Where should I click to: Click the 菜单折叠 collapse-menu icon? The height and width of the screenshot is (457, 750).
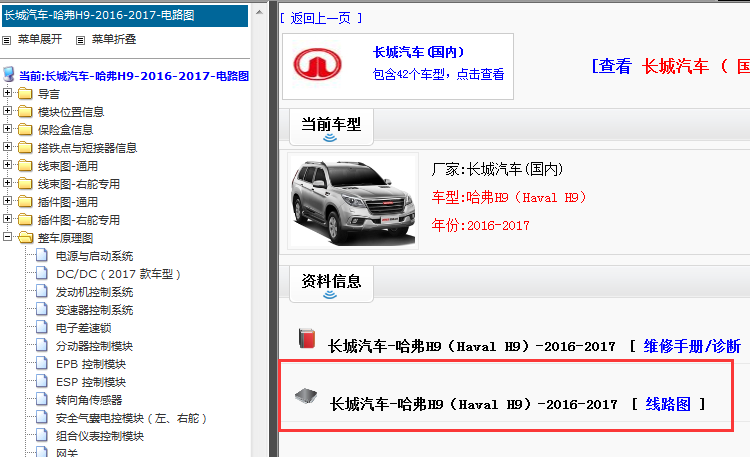pos(80,40)
